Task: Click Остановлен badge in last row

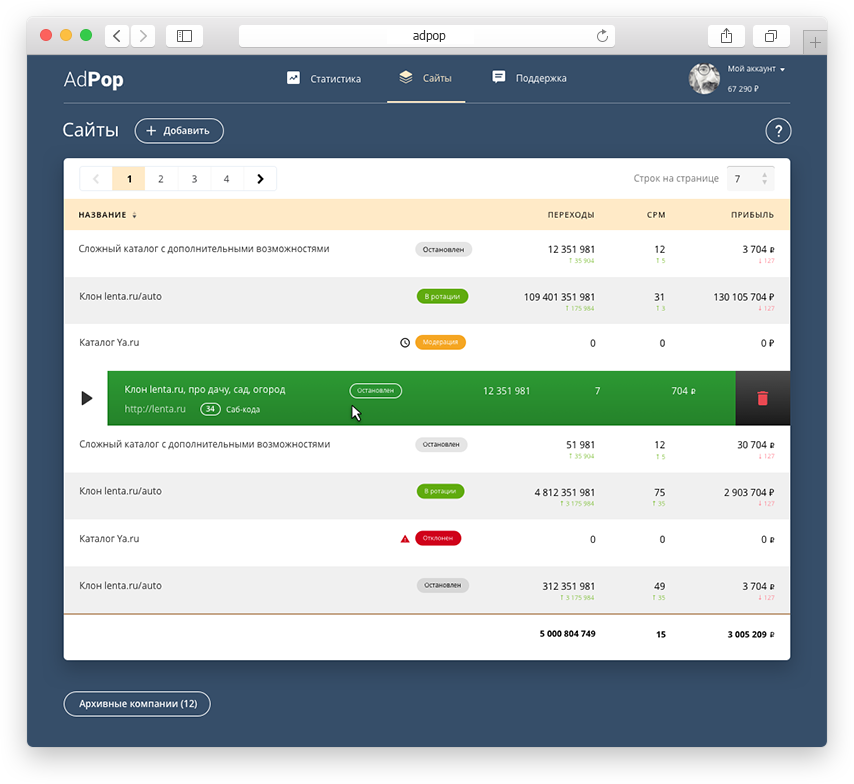Action: click(443, 585)
